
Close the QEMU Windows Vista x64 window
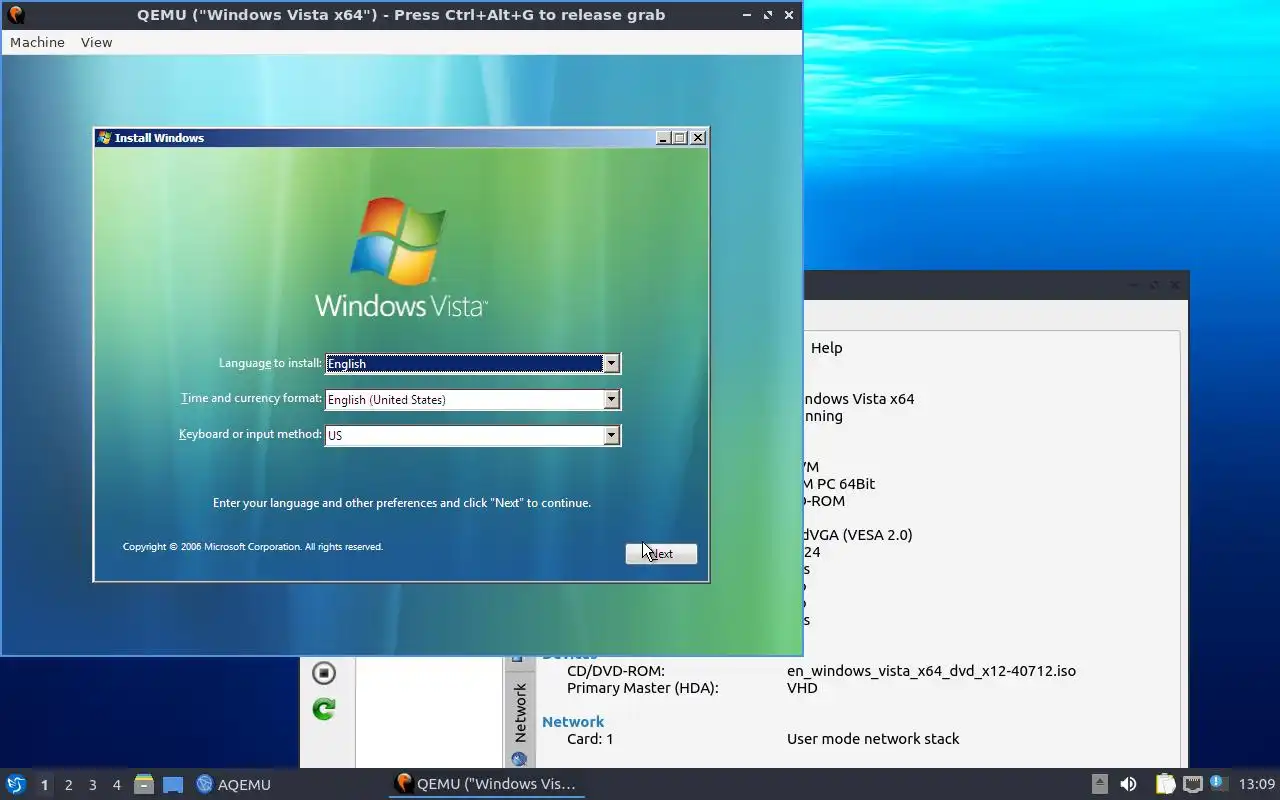(789, 15)
